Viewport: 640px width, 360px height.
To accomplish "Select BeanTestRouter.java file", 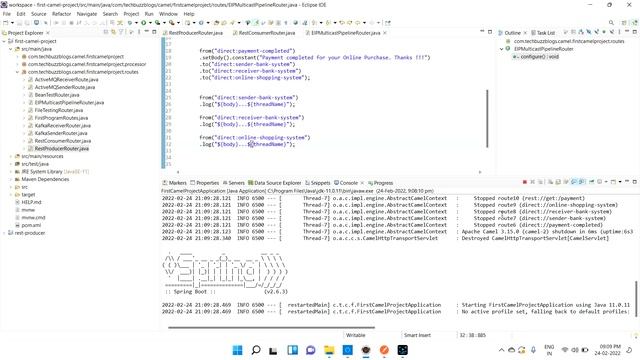I will coord(57,95).
